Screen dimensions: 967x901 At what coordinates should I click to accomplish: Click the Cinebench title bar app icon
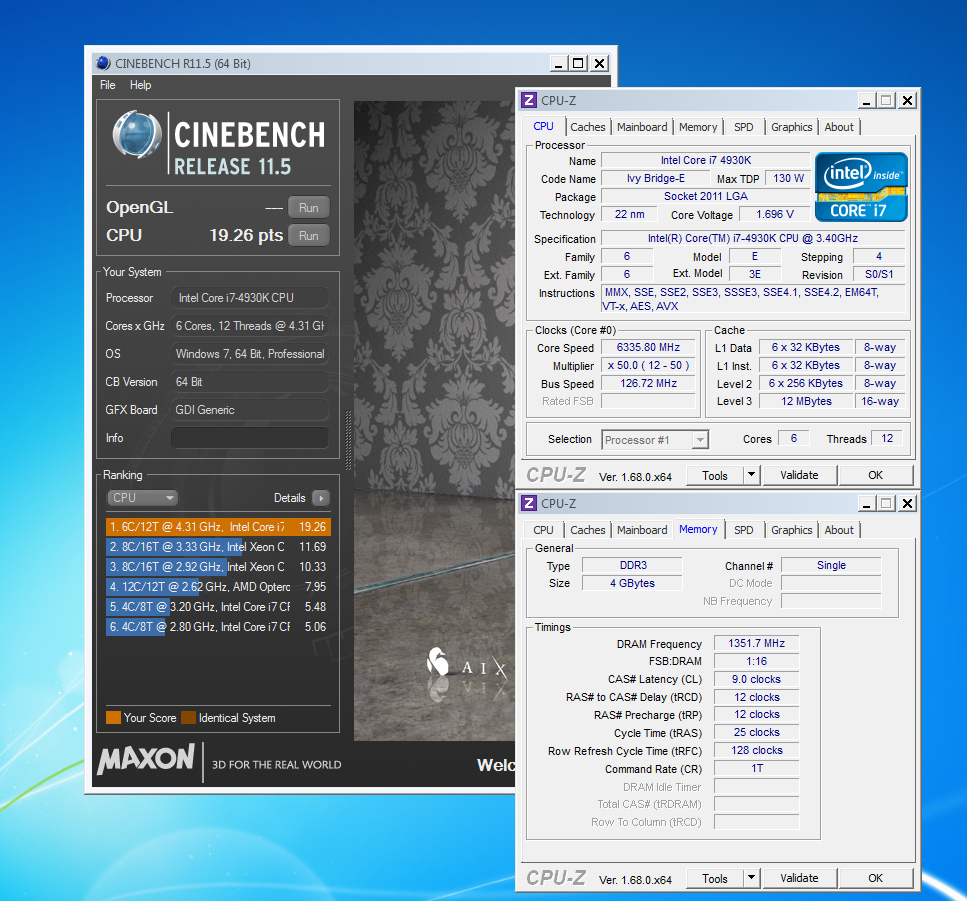click(x=103, y=63)
